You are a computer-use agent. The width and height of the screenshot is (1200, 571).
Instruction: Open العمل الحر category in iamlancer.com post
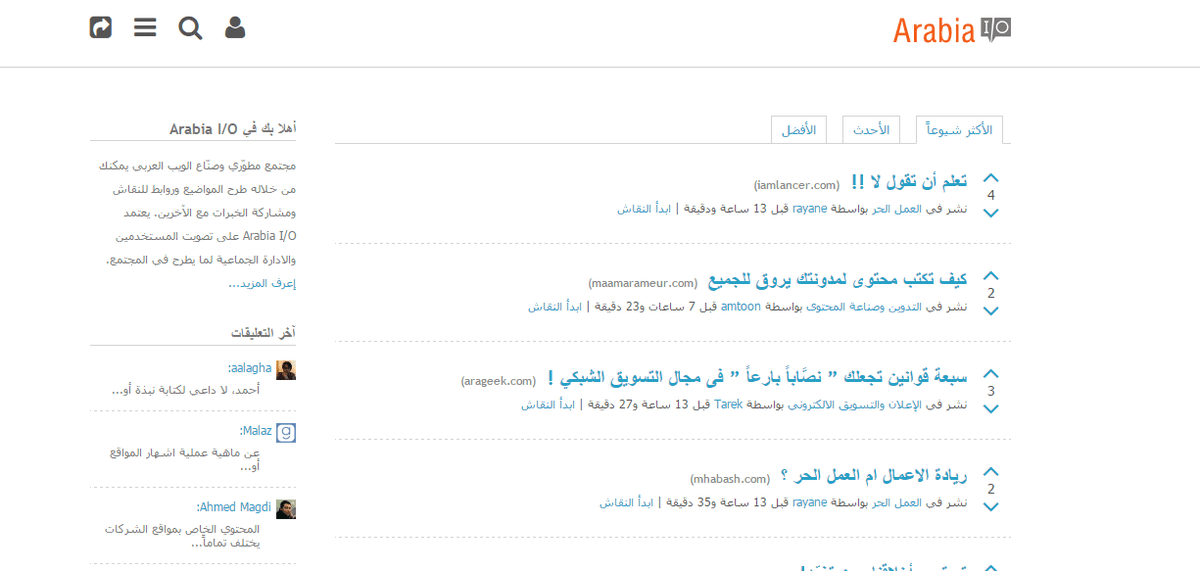896,209
